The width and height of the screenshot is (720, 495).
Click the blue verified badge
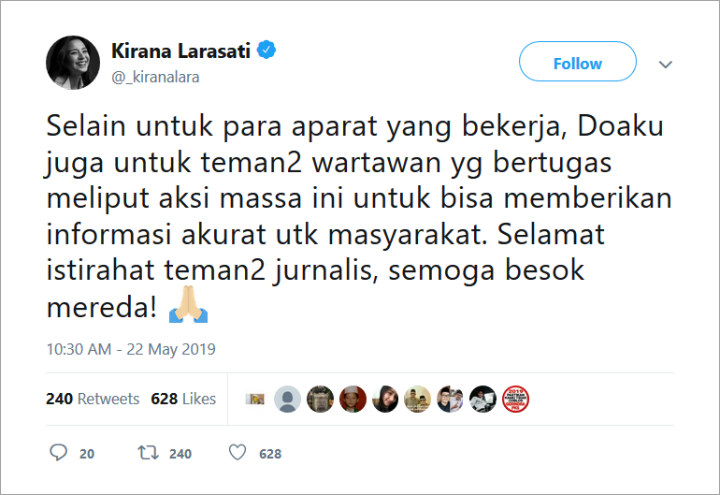266,50
